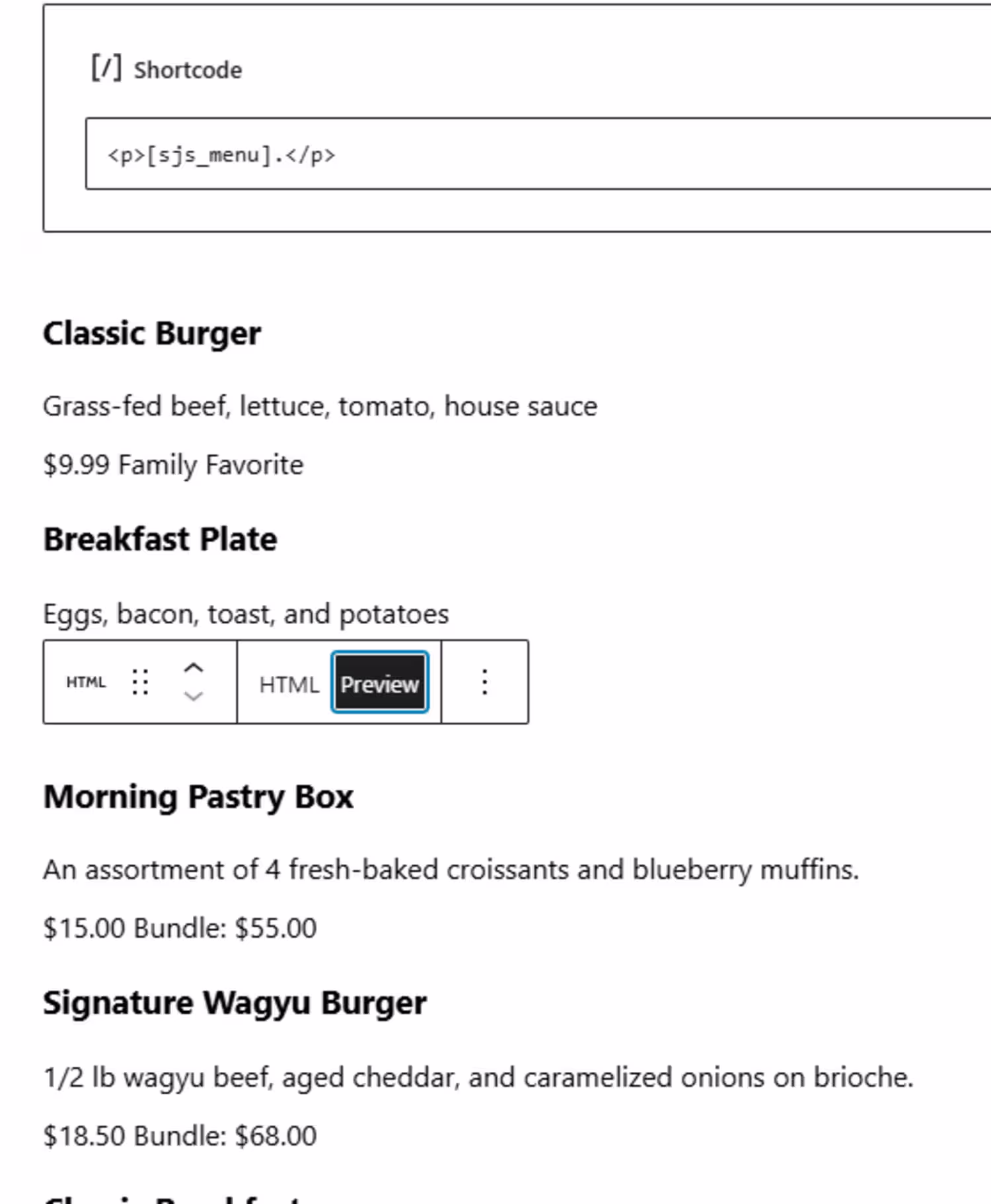Click the Grass-fed beef description text
Image resolution: width=991 pixels, height=1204 pixels.
pos(320,406)
